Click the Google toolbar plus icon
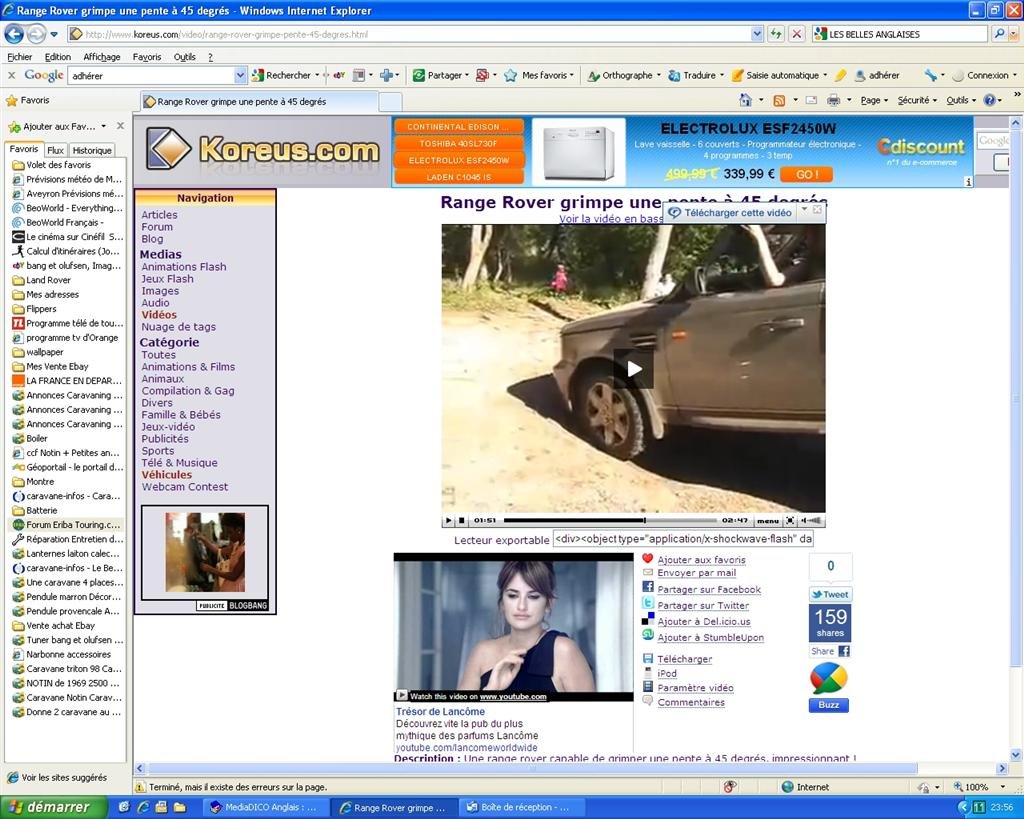The width and height of the screenshot is (1024, 819). pos(387,76)
